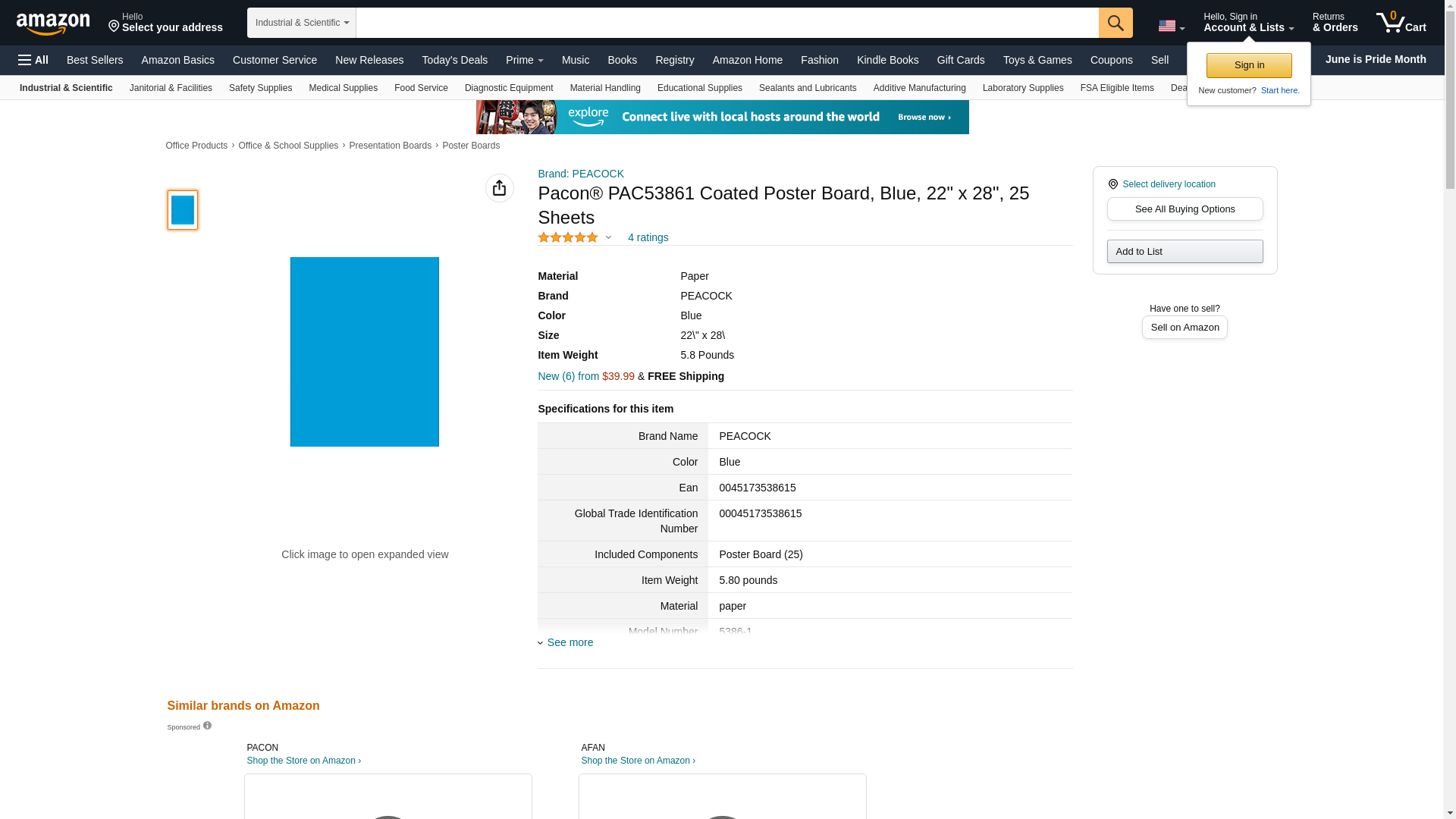Select Safety Supplies category tab
Screen dimensions: 1456x819
point(260,88)
